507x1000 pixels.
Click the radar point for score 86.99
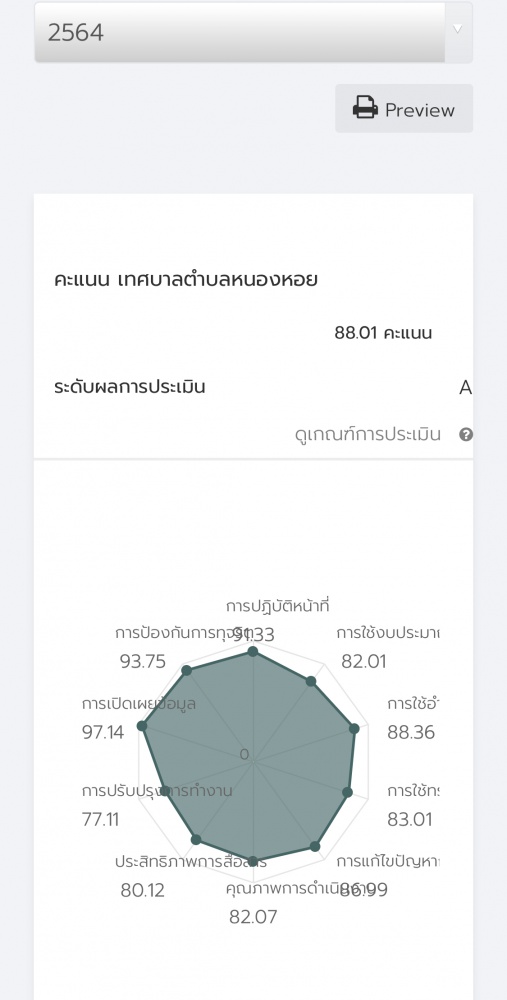[314, 846]
